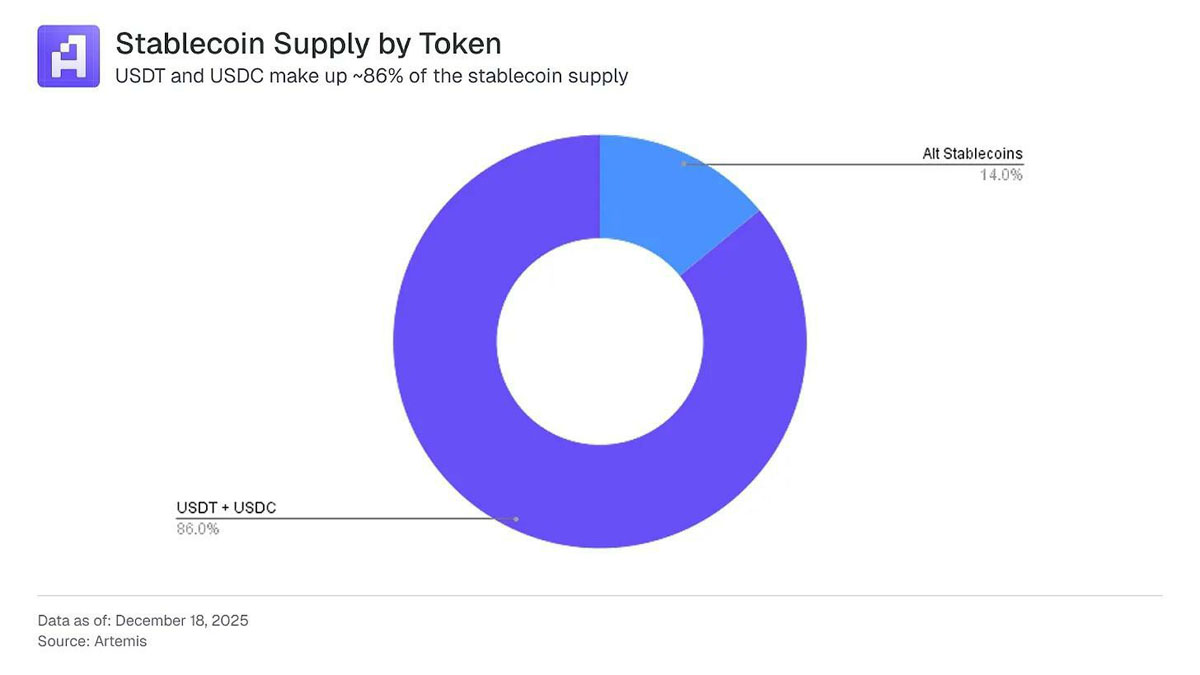This screenshot has width=1200, height=675.
Task: Click the horizontal divider above the footer
Action: [600, 596]
